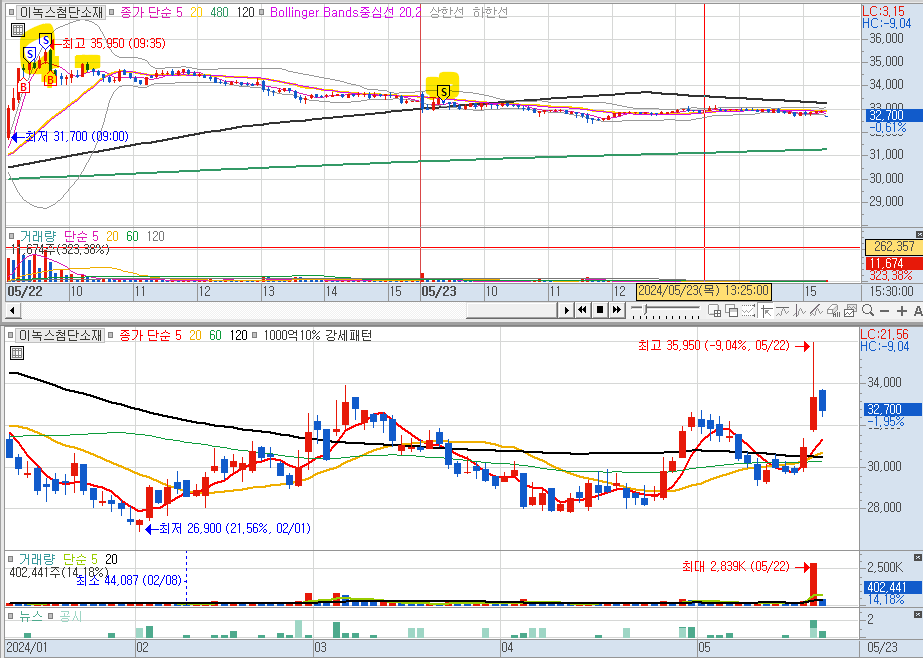Open the data table icon in the minute chart

point(18,29)
